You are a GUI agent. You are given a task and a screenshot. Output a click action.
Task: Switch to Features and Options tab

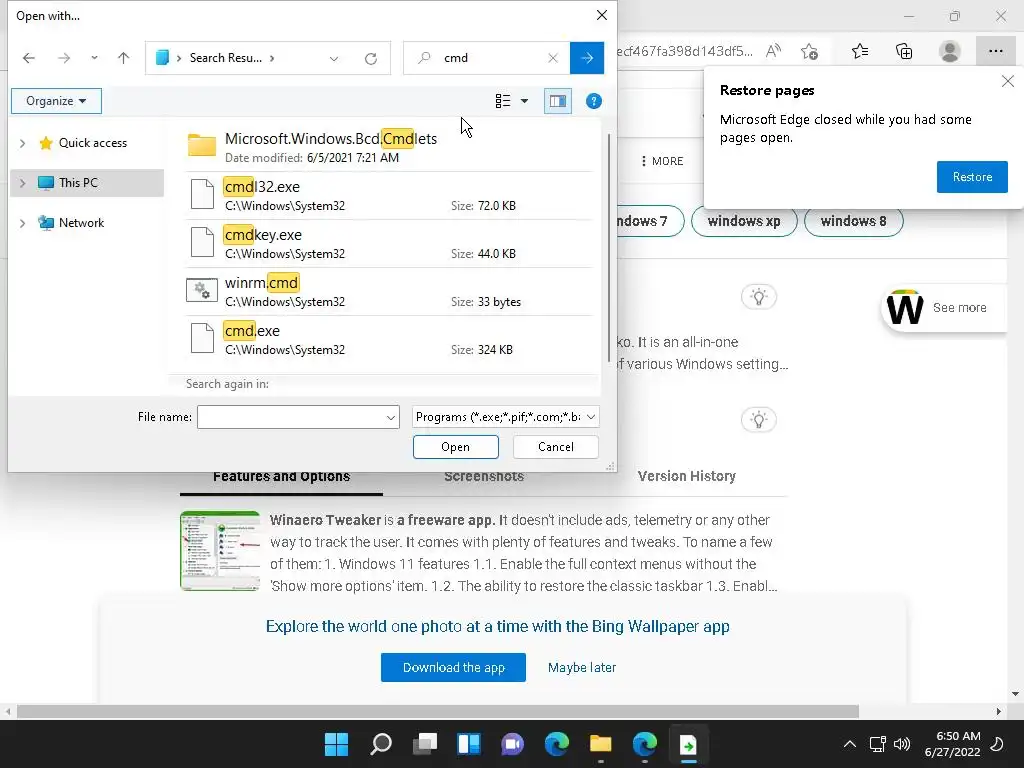281,477
